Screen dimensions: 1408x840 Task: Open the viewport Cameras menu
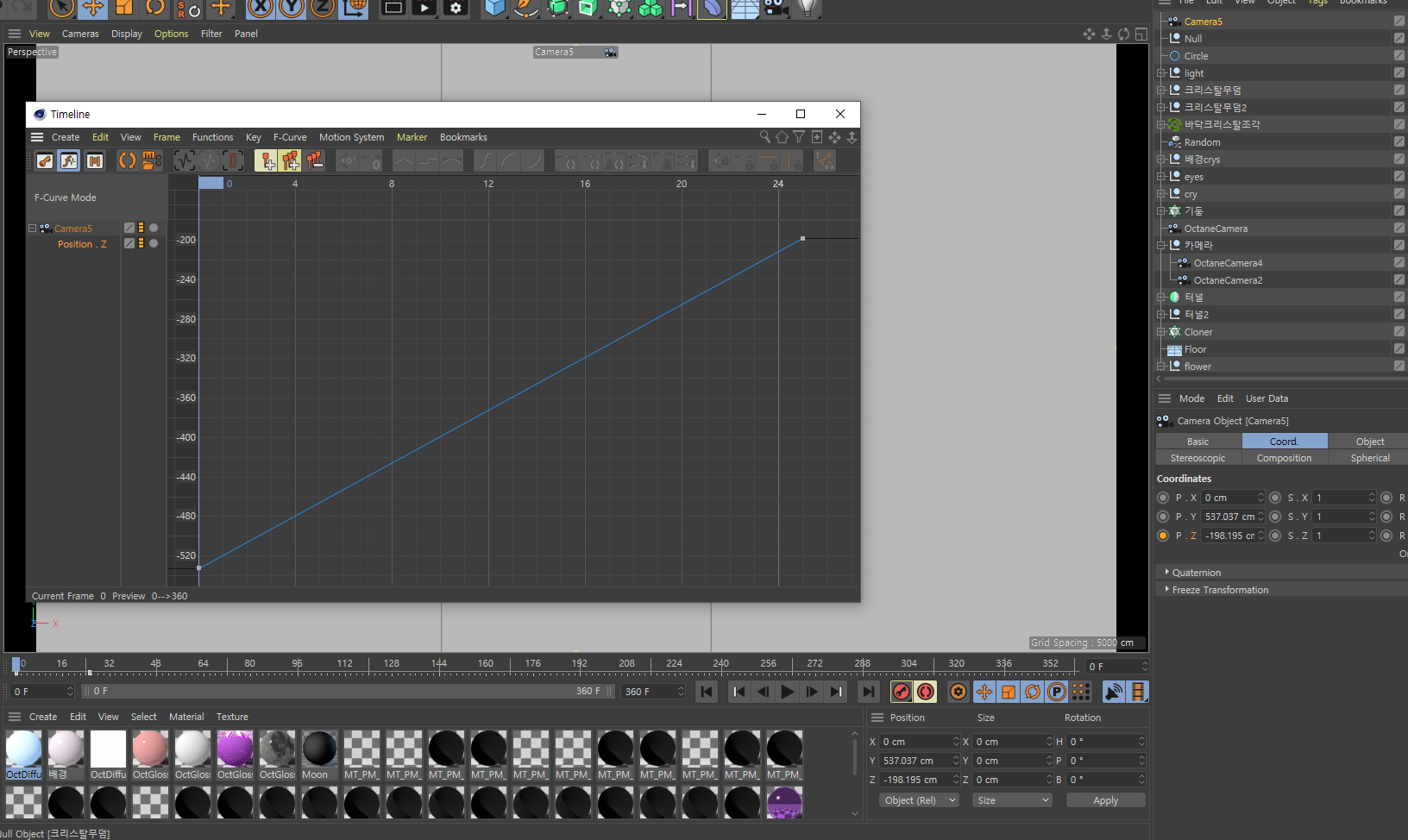80,34
